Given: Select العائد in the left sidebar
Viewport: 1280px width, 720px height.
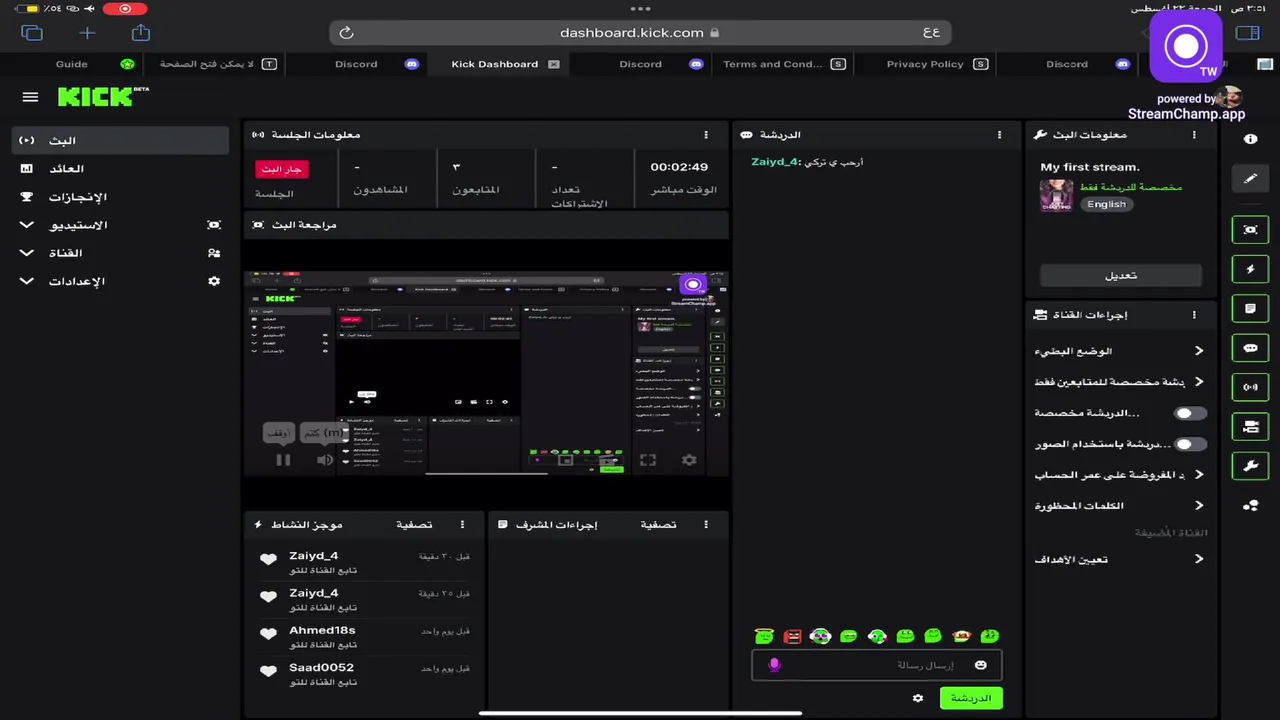Looking at the screenshot, I should click(x=120, y=169).
